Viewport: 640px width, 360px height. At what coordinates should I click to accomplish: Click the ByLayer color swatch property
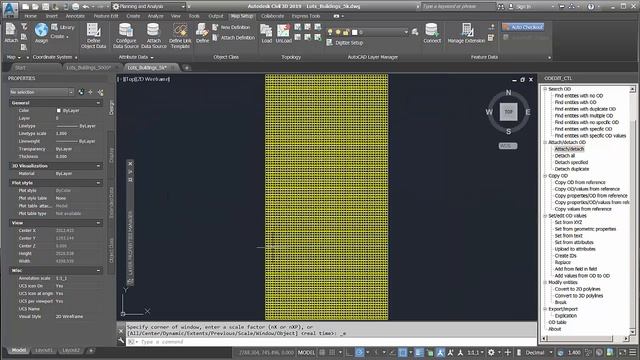click(x=58, y=111)
